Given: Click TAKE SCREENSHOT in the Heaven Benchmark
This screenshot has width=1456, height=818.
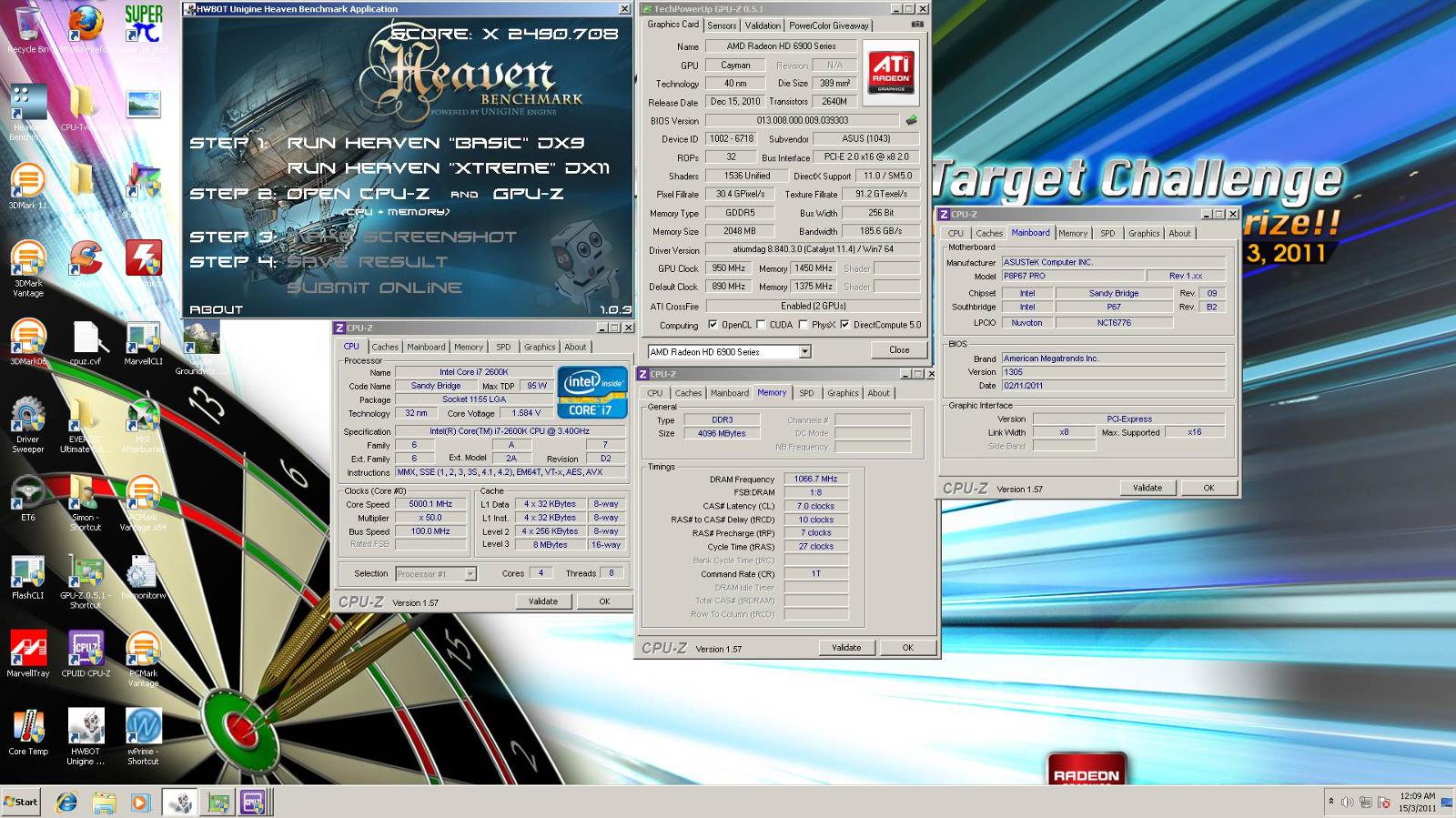Looking at the screenshot, I should click(402, 237).
